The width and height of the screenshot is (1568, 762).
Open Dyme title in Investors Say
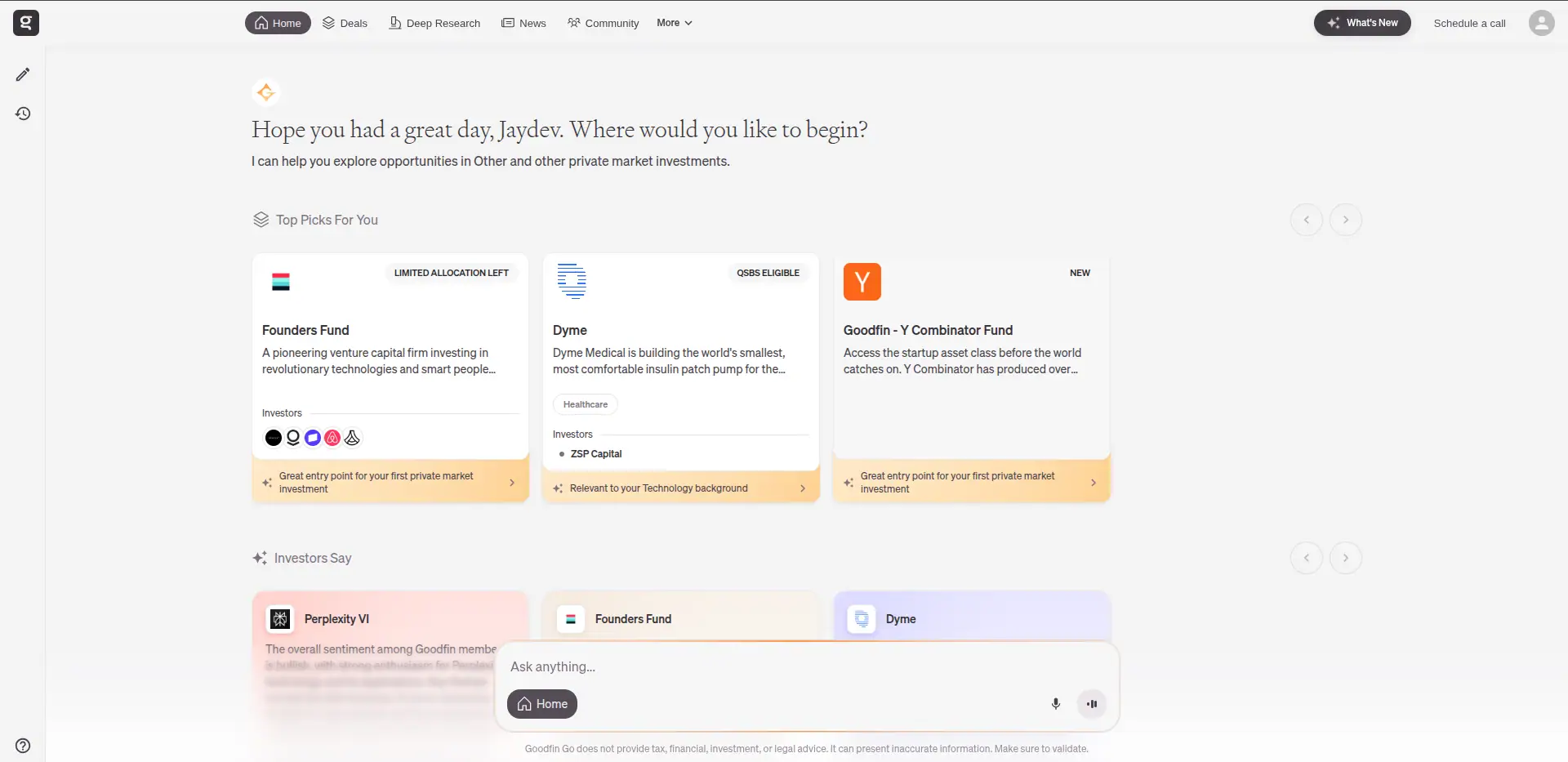[901, 619]
